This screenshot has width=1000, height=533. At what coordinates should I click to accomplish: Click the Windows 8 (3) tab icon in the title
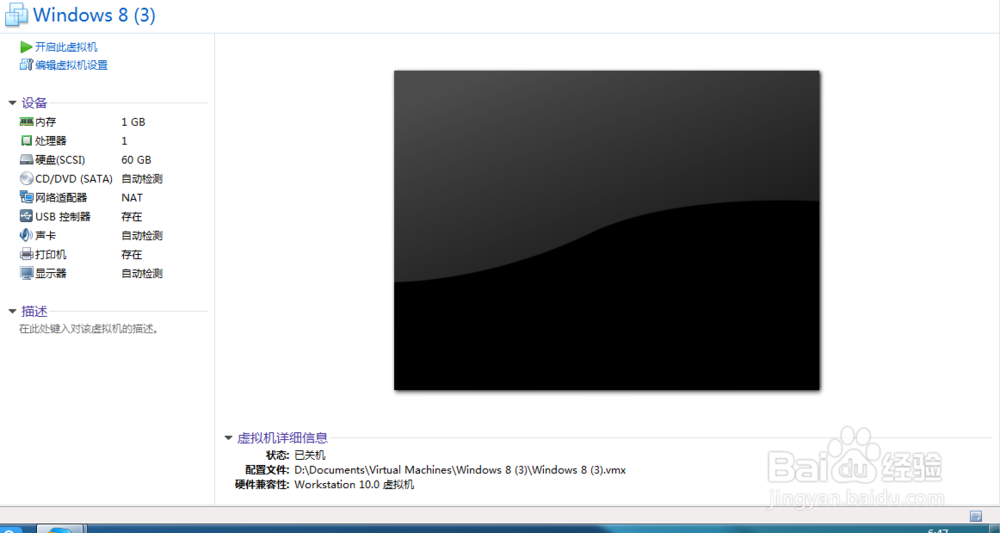tap(15, 15)
